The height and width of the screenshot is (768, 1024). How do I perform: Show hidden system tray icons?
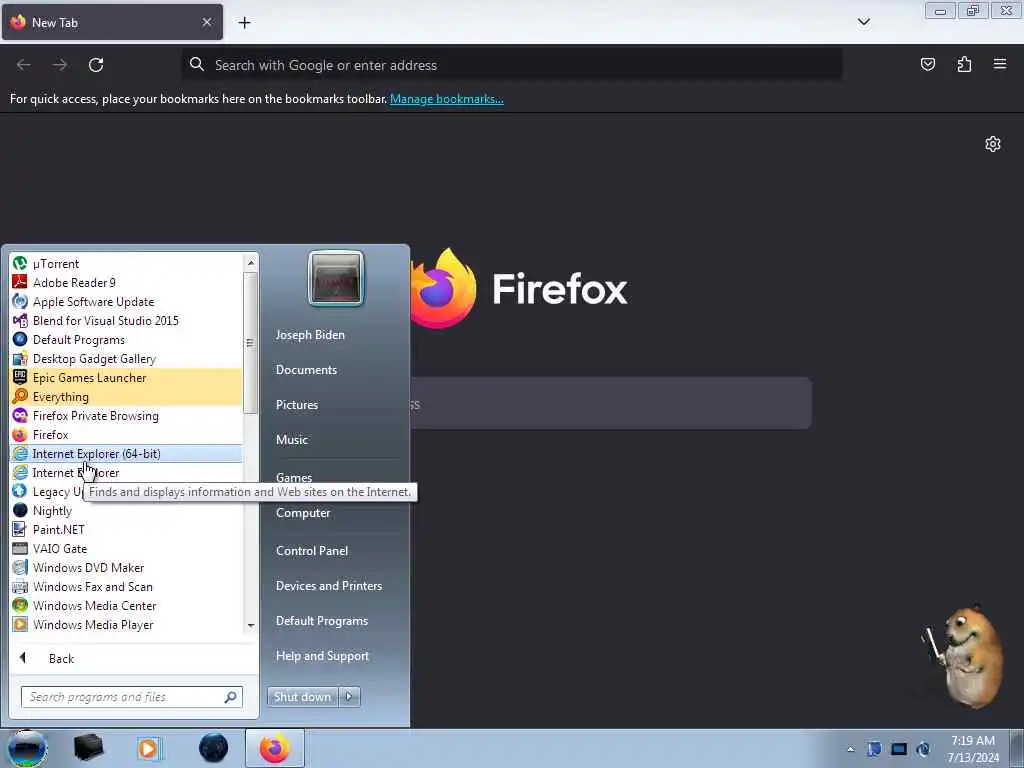click(850, 749)
